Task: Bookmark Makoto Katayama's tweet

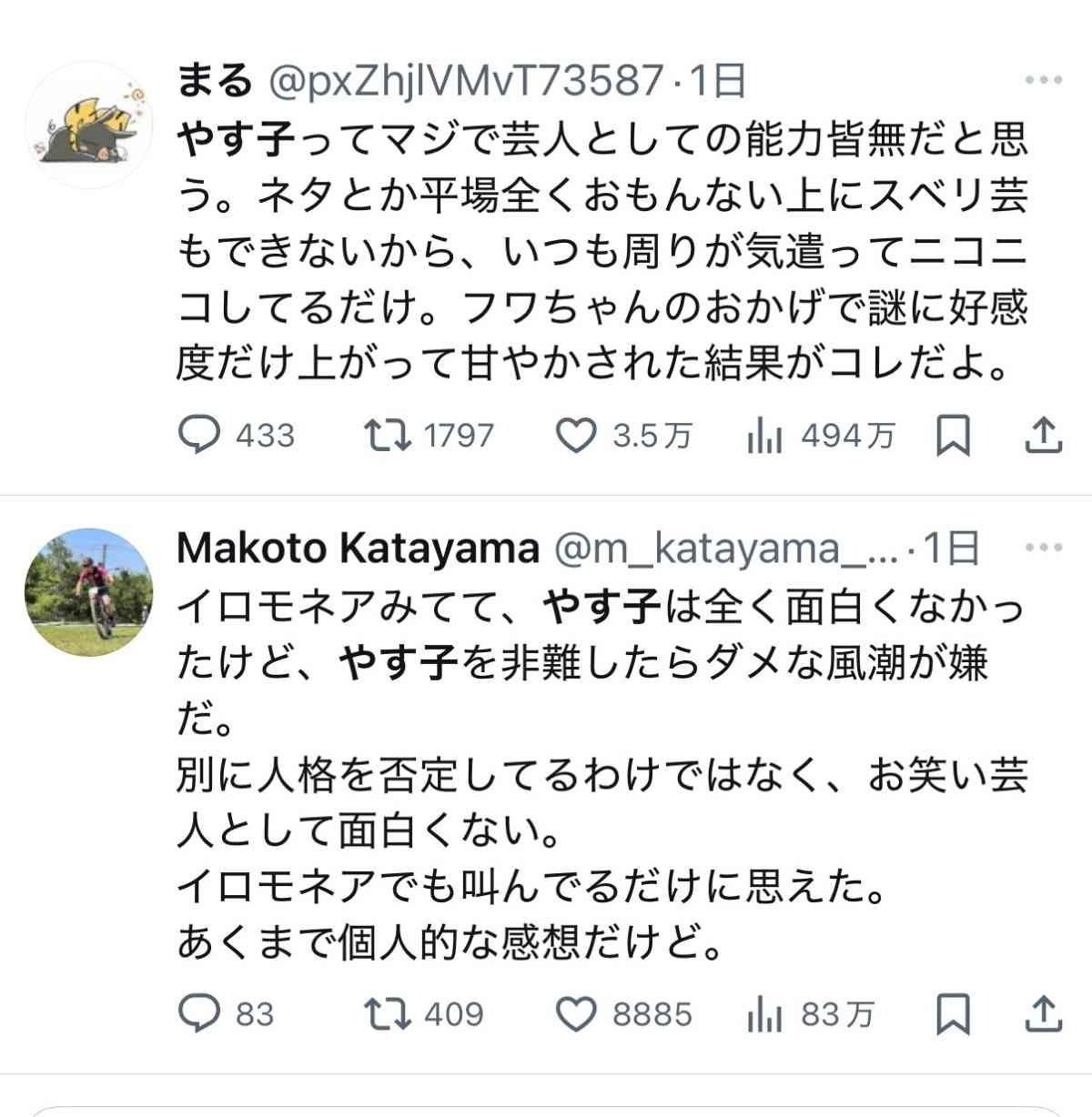Action: point(953,1014)
